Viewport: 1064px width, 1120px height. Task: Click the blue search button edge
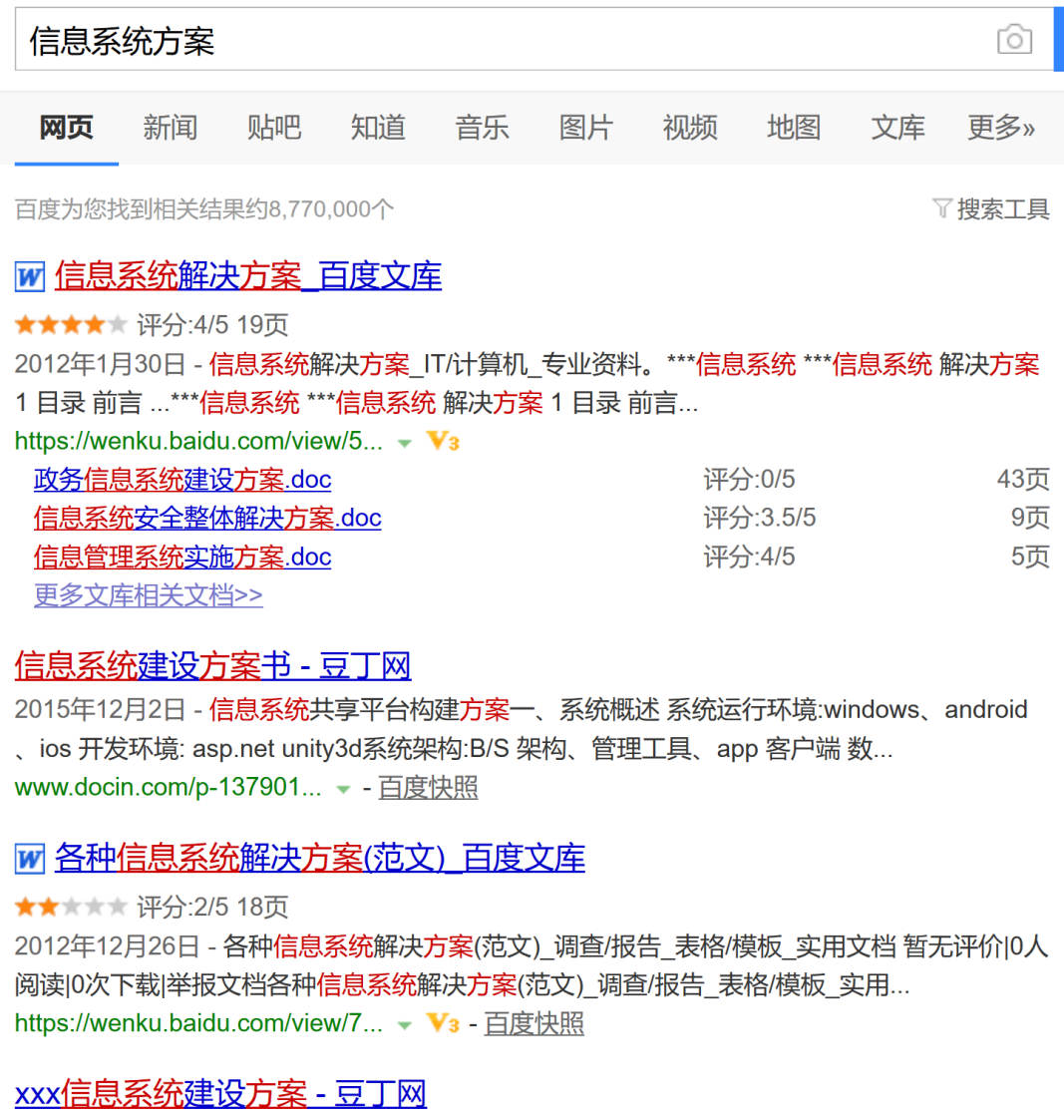1058,39
